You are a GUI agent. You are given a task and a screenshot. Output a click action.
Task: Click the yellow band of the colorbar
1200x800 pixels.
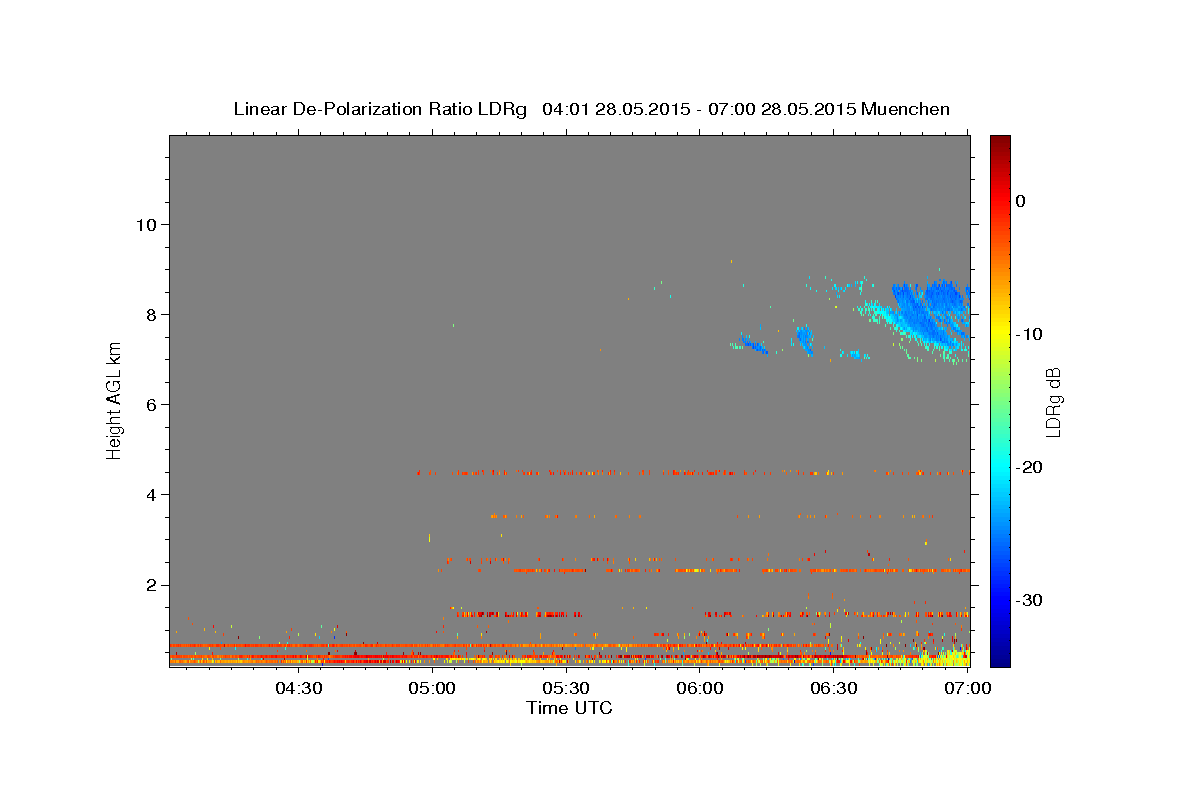click(x=1000, y=330)
